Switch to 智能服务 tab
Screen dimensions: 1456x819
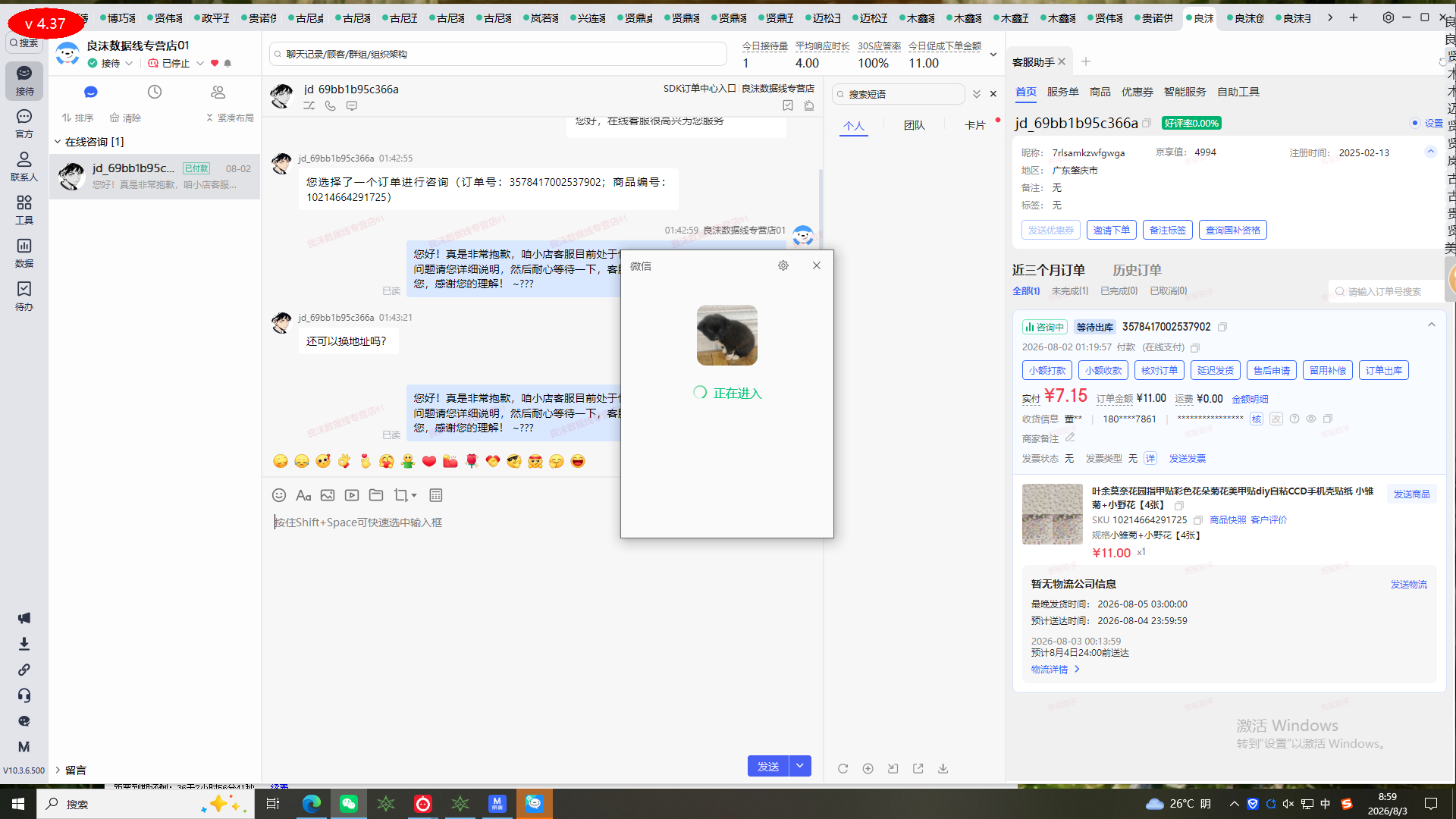click(1185, 92)
